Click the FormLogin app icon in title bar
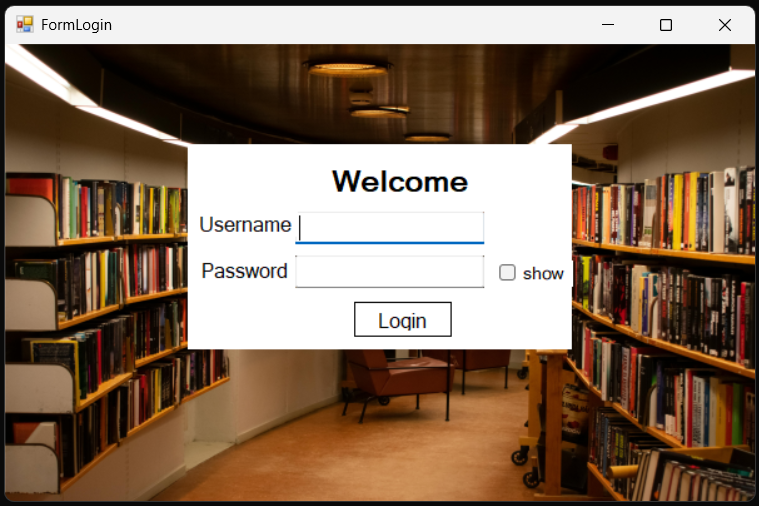 pyautogui.click(x=24, y=24)
